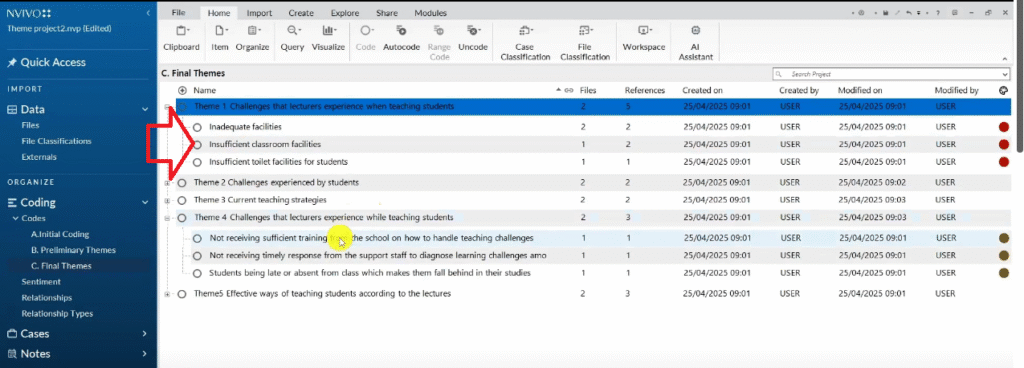Screen dimensions: 1024x368
Task: Select the circle for Inadequate facilities
Action: click(198, 127)
